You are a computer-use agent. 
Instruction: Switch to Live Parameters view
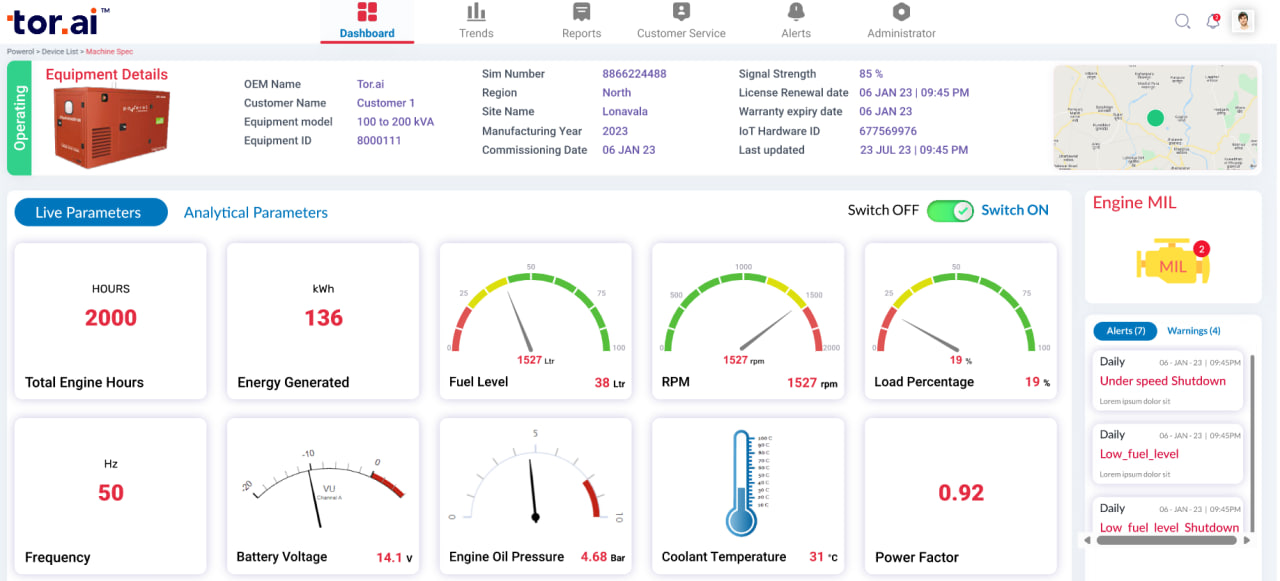click(90, 212)
